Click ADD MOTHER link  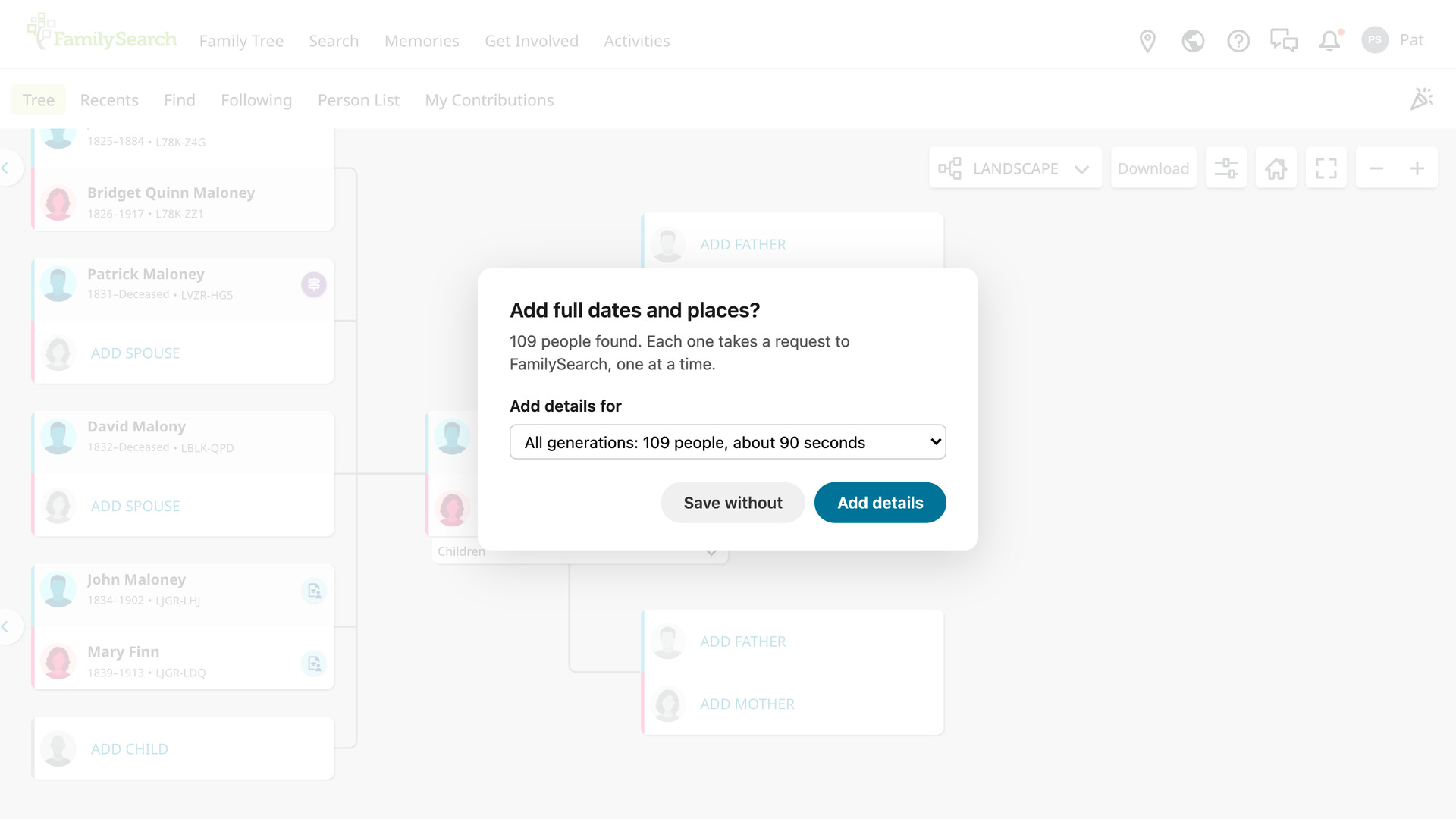747,704
